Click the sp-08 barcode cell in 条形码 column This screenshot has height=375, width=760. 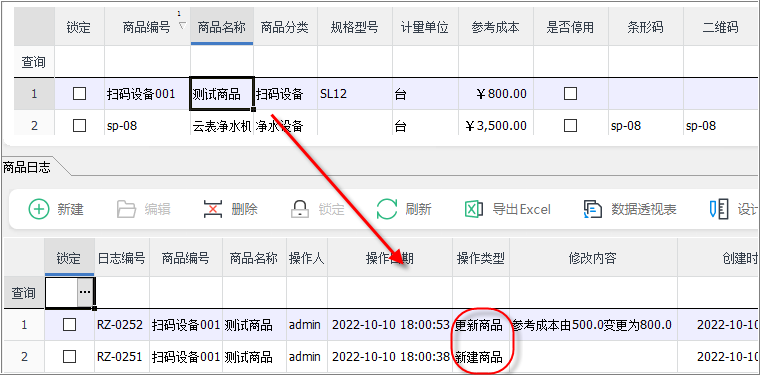[x=645, y=126]
